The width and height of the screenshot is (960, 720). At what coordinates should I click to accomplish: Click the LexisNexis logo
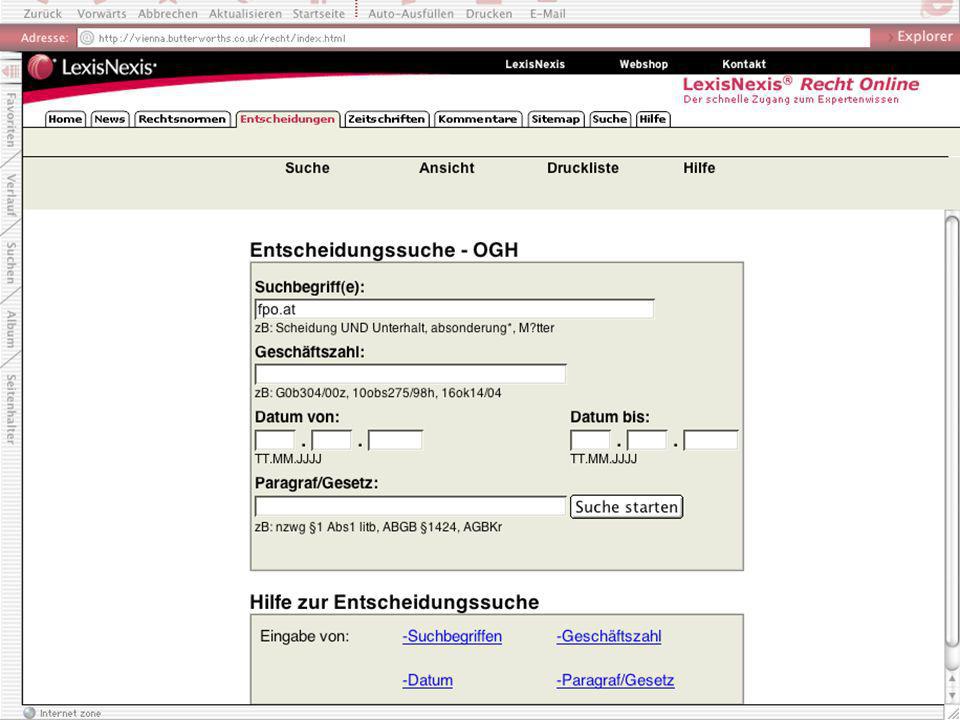click(92, 67)
